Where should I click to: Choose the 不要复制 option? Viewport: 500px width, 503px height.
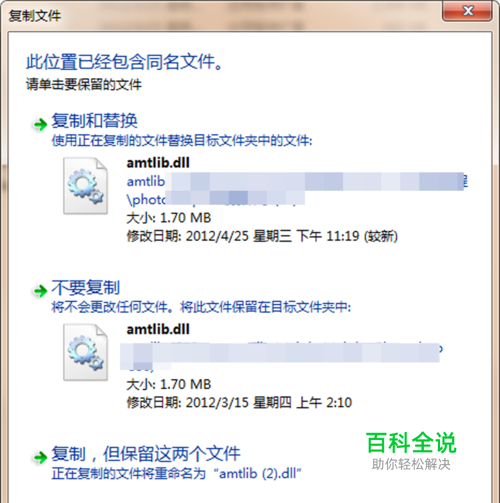click(x=86, y=287)
